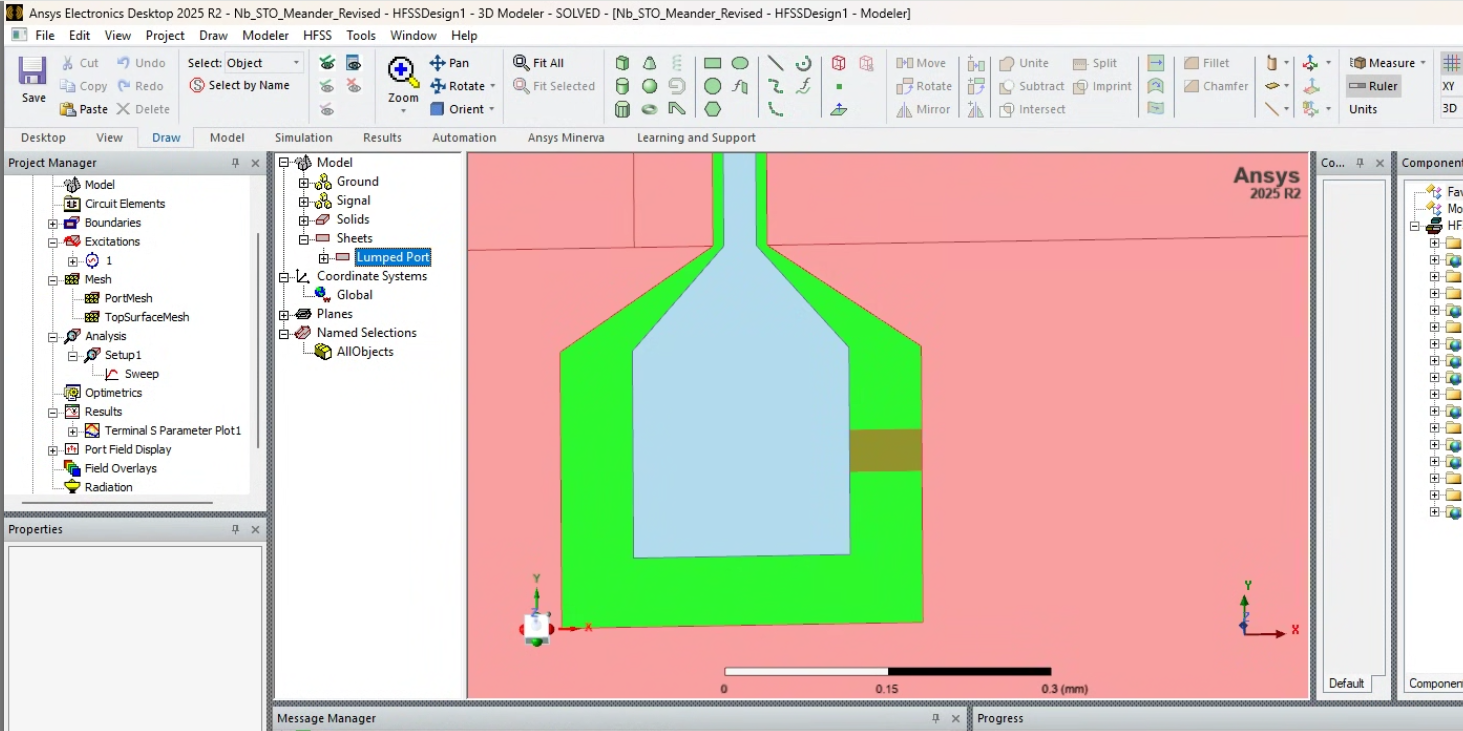
Task: Collapse the Excitations tree node
Action: tap(53, 242)
